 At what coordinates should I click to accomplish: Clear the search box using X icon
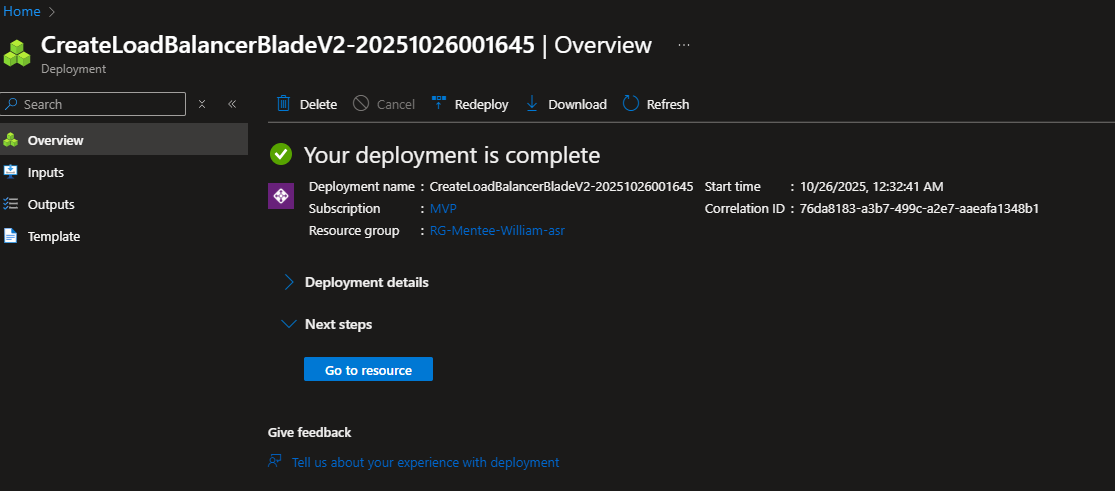click(x=202, y=104)
